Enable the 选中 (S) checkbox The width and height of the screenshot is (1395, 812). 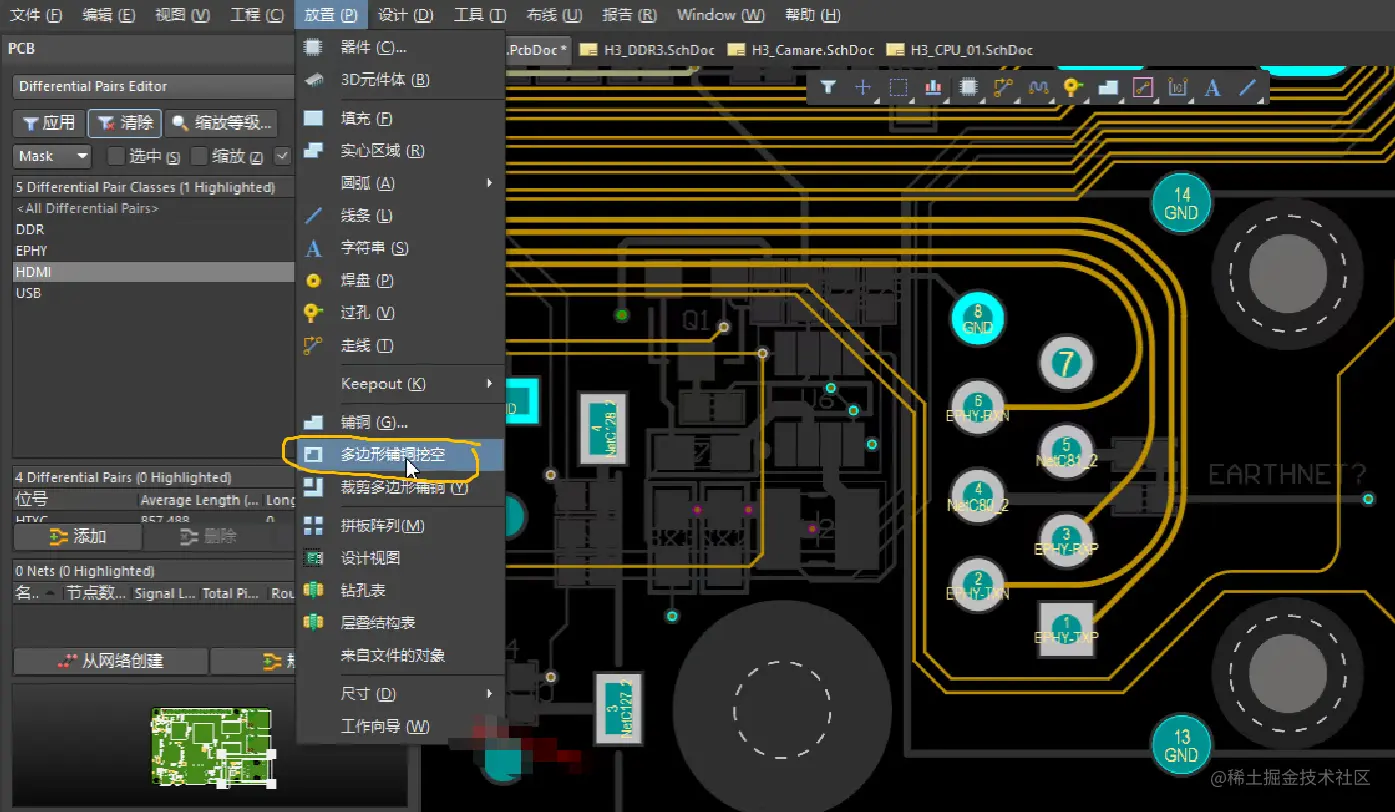click(116, 156)
